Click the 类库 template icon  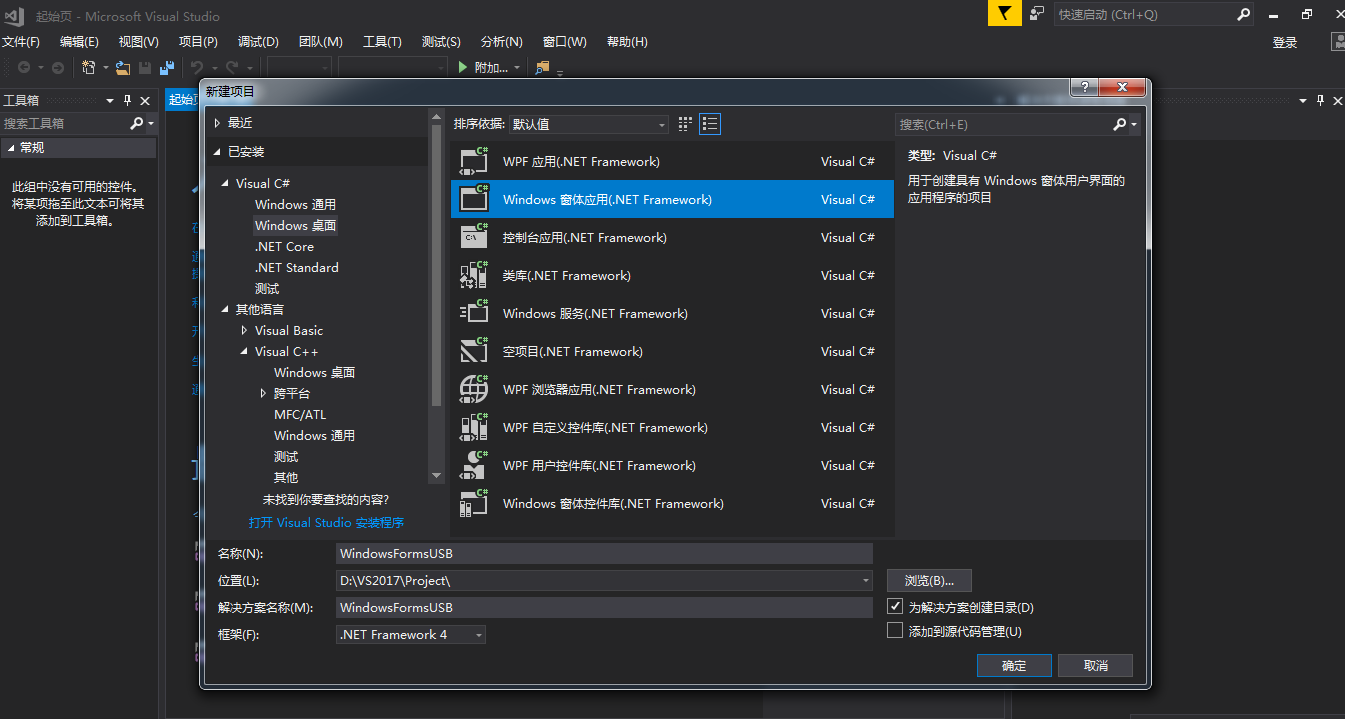(474, 275)
